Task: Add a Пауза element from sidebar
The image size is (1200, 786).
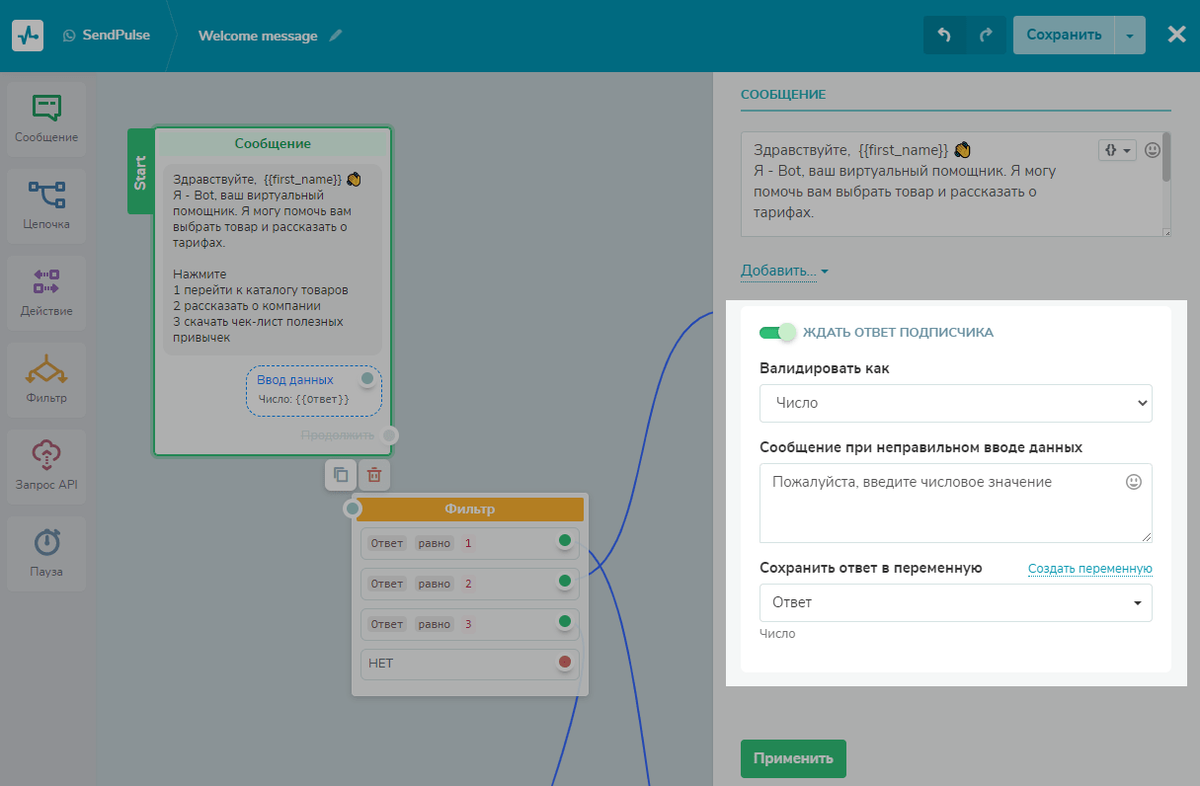Action: pos(46,553)
